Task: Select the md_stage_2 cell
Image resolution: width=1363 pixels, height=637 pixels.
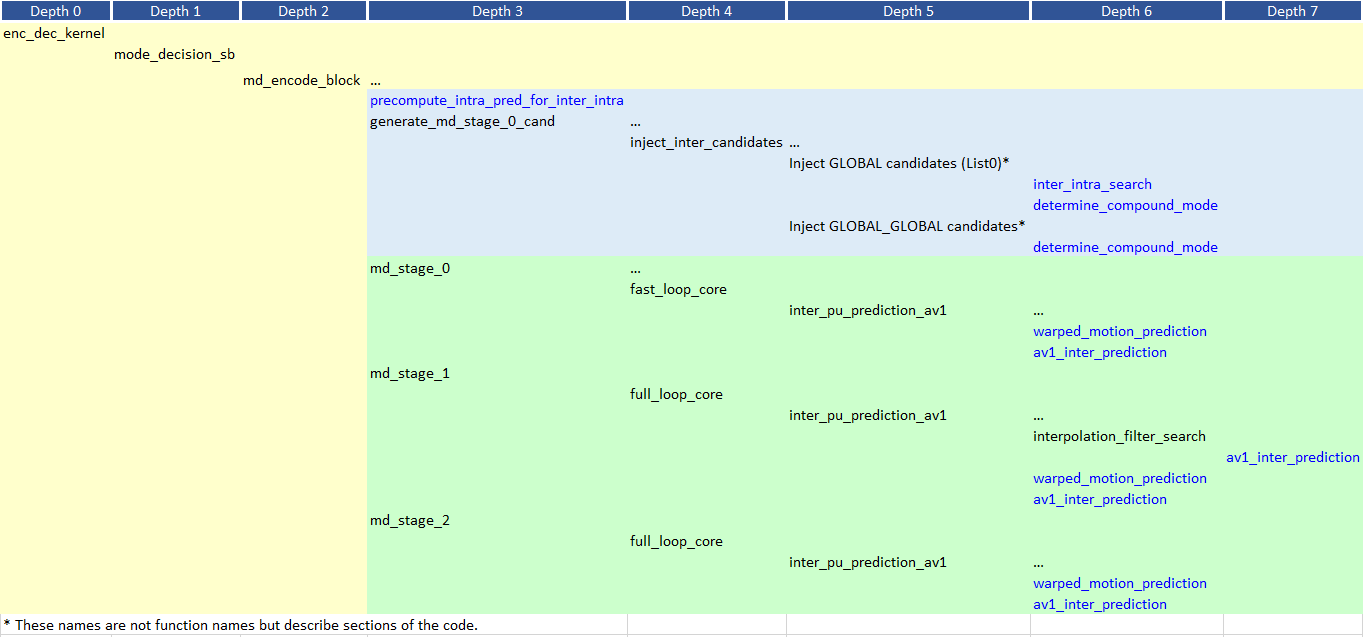Action: [410, 520]
